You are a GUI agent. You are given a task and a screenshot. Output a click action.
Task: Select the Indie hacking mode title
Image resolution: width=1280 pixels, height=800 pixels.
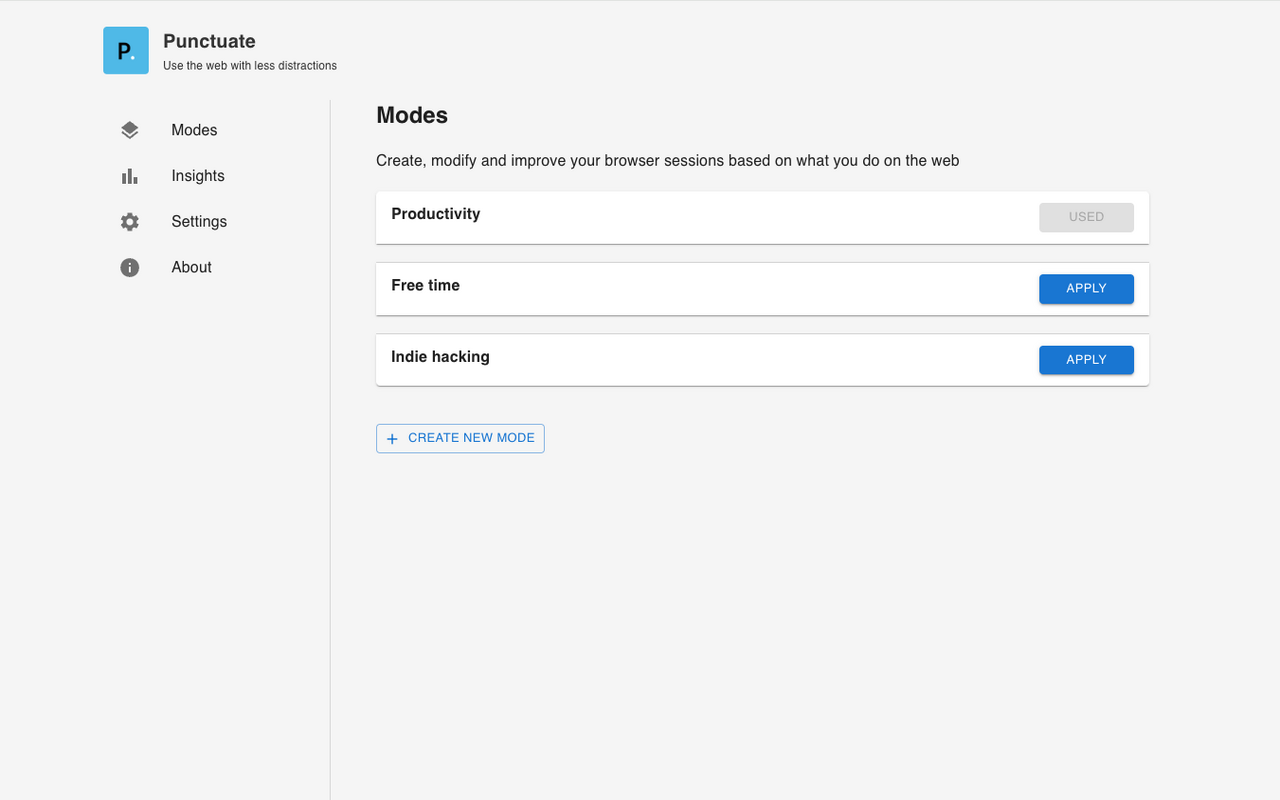pos(440,357)
